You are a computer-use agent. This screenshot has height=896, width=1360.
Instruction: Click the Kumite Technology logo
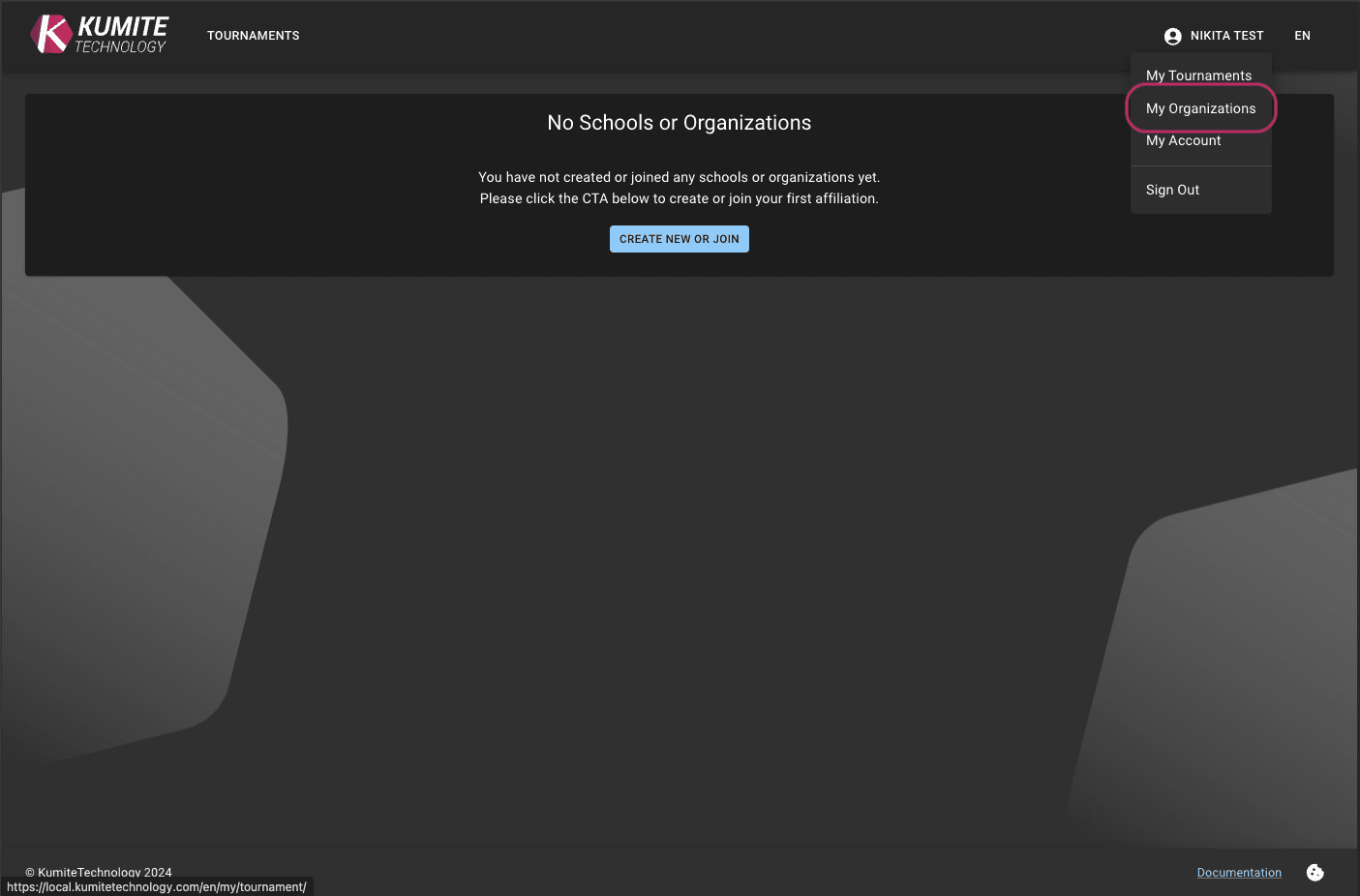point(97,34)
